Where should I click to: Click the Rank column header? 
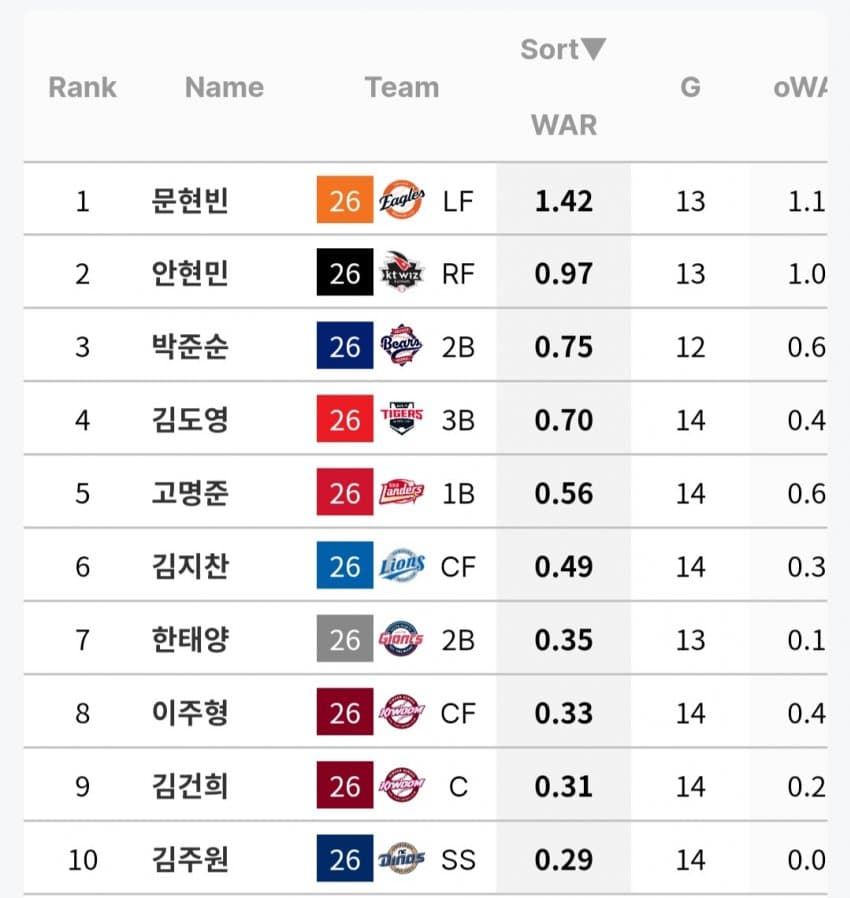(82, 88)
